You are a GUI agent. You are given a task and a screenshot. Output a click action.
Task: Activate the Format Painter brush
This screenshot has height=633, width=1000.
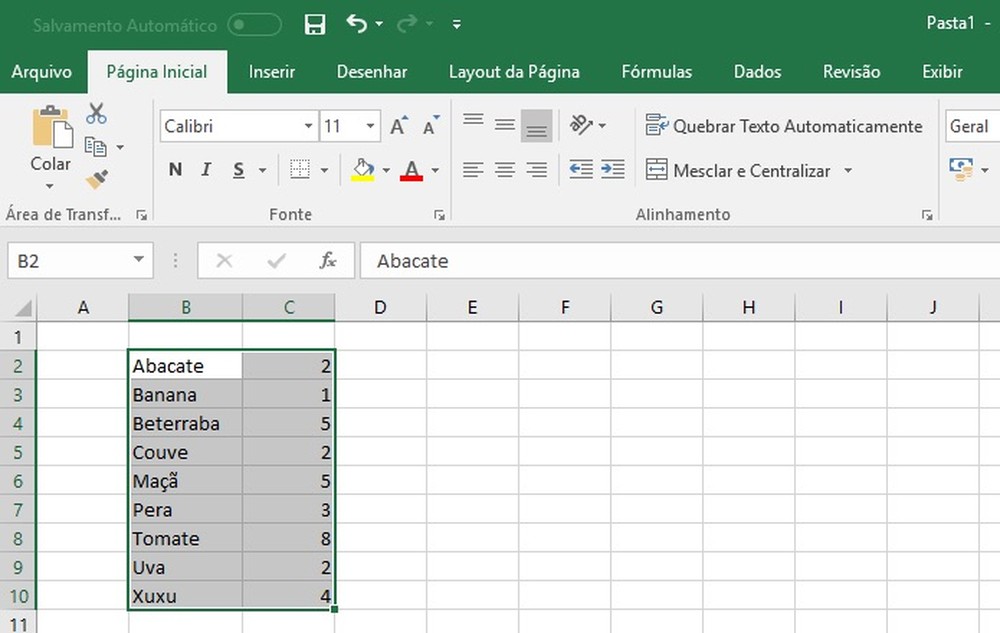96,178
